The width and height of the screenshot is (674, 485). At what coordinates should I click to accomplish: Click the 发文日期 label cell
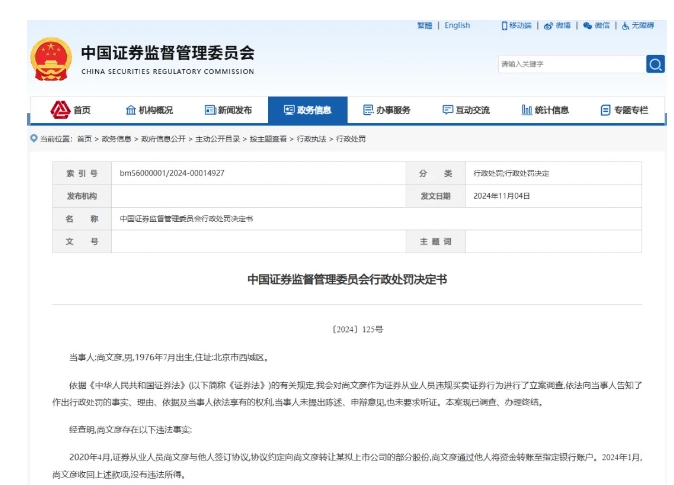[435, 196]
